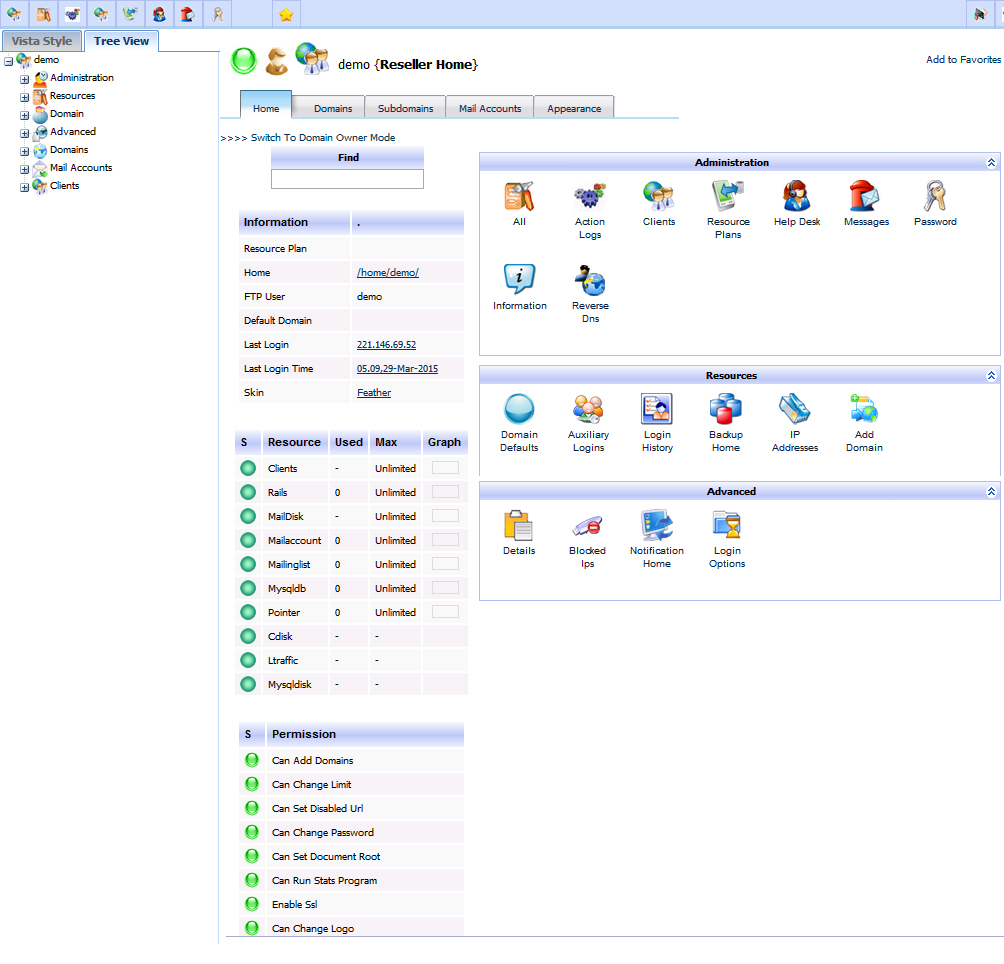This screenshot has height=964, width=1004.
Task: Toggle the Can Add Domains permission indicator
Action: click(252, 760)
